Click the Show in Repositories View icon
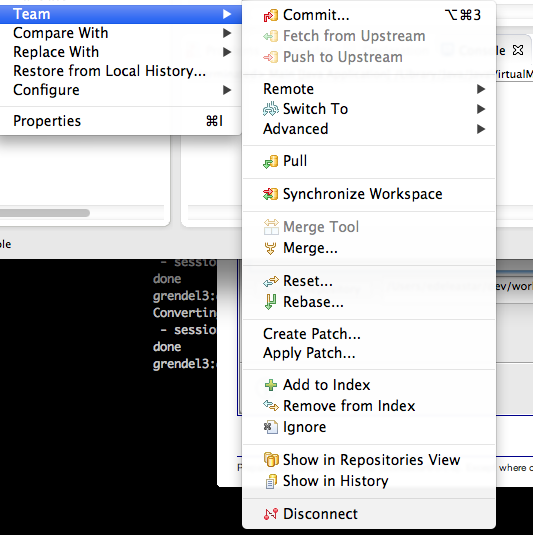Viewport: 533px width, 535px height. (x=271, y=460)
